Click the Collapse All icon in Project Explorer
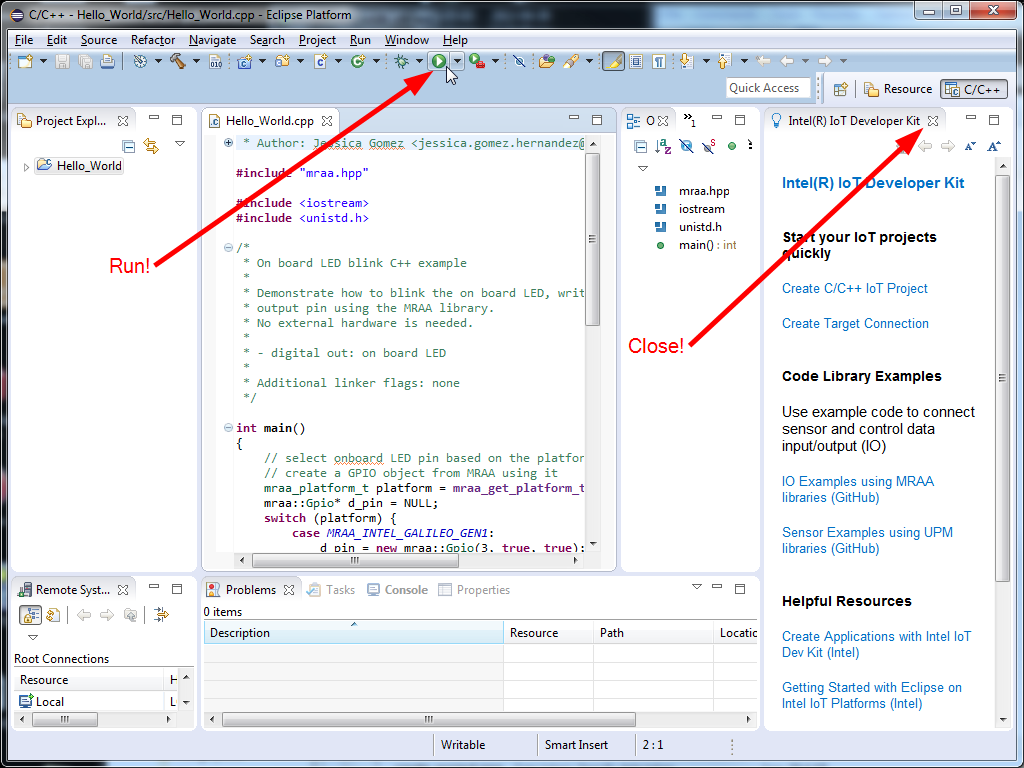The image size is (1024, 768). click(x=129, y=146)
